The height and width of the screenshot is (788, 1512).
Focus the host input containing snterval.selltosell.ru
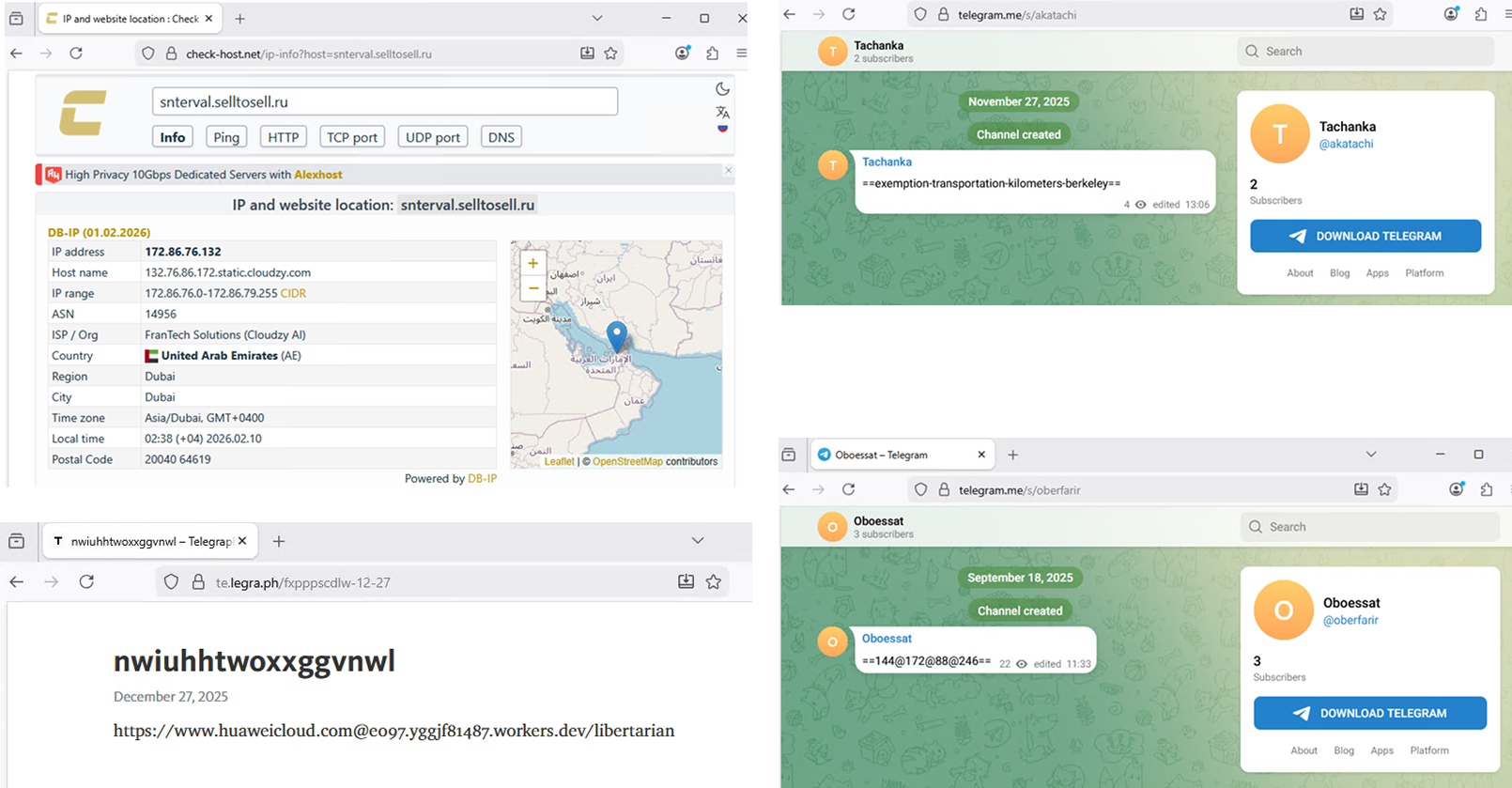(x=385, y=101)
